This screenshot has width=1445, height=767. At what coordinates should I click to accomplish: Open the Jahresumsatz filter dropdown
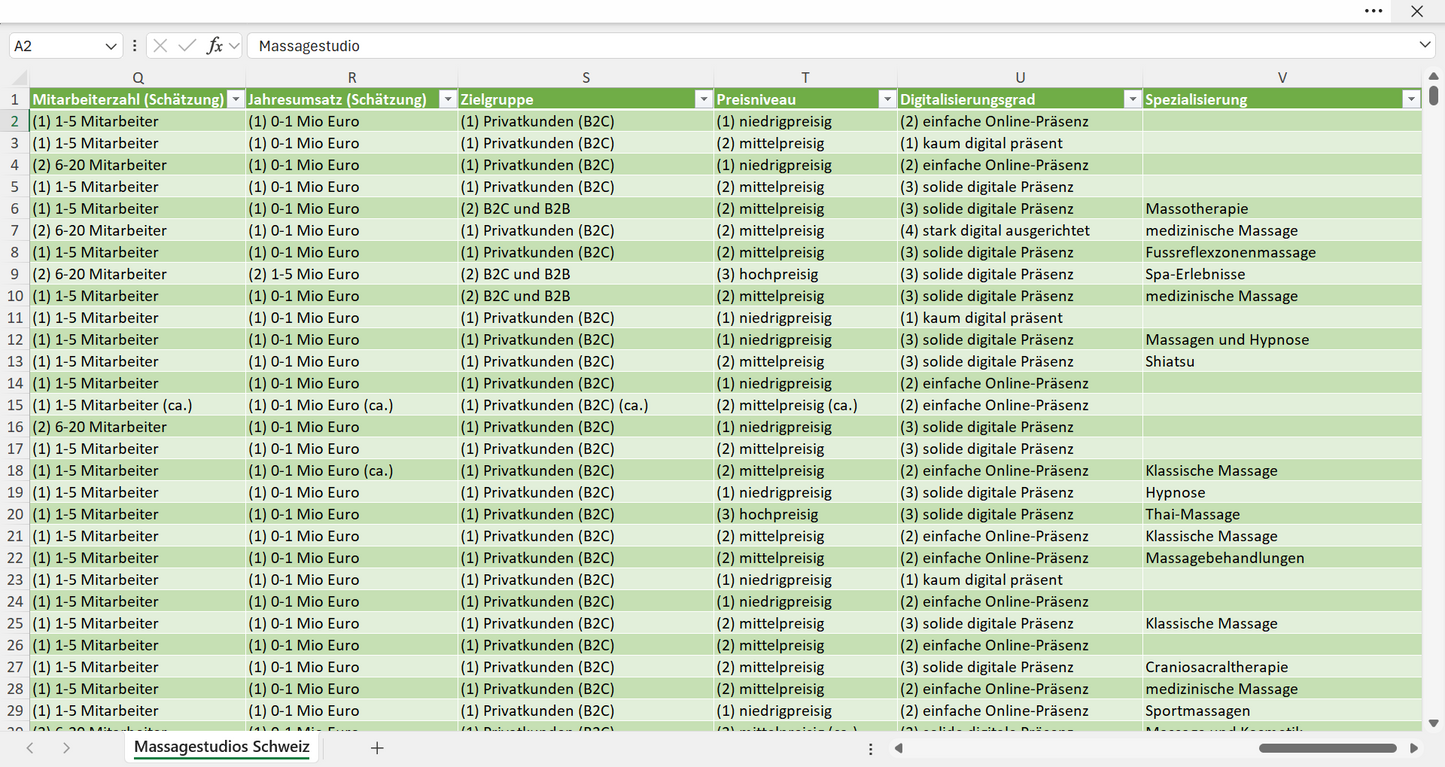point(448,99)
